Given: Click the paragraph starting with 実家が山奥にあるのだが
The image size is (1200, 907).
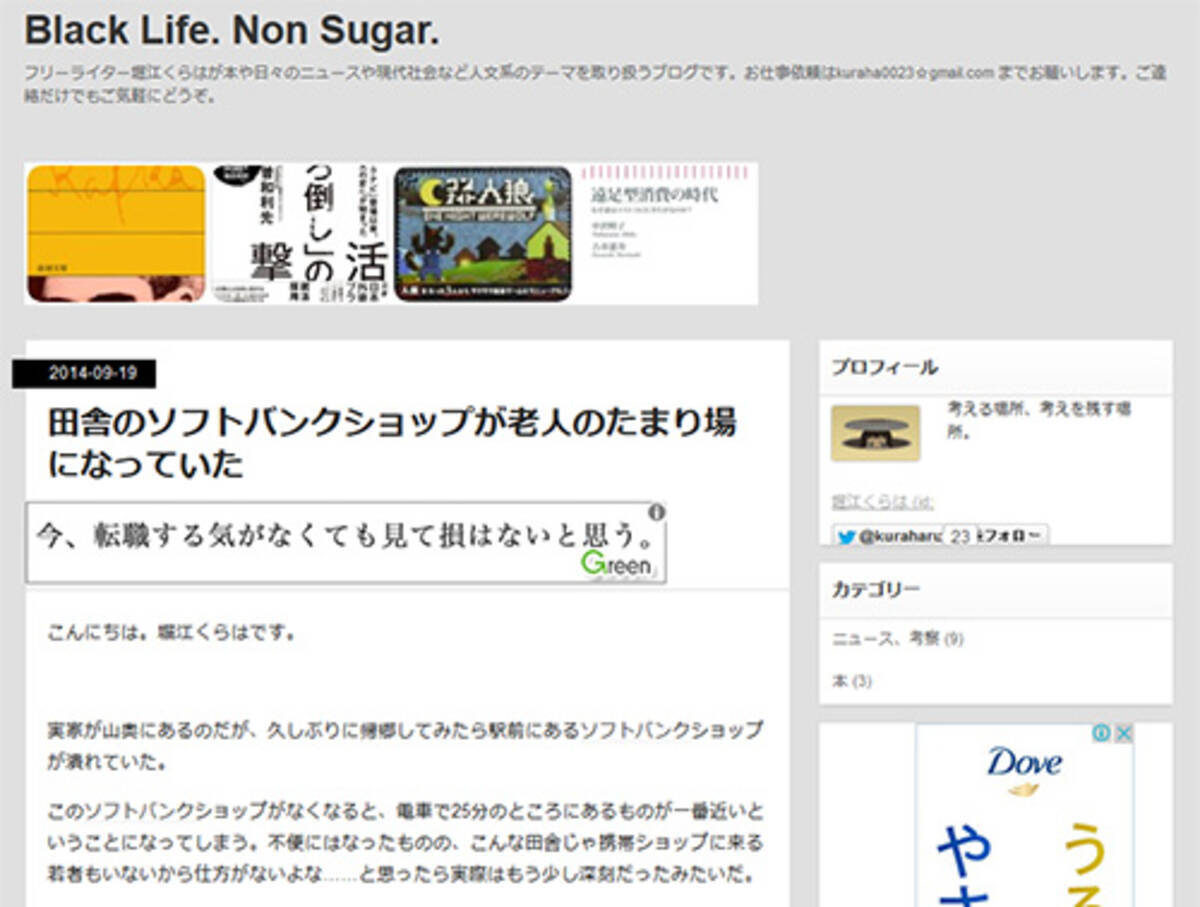Looking at the screenshot, I should coord(405,745).
